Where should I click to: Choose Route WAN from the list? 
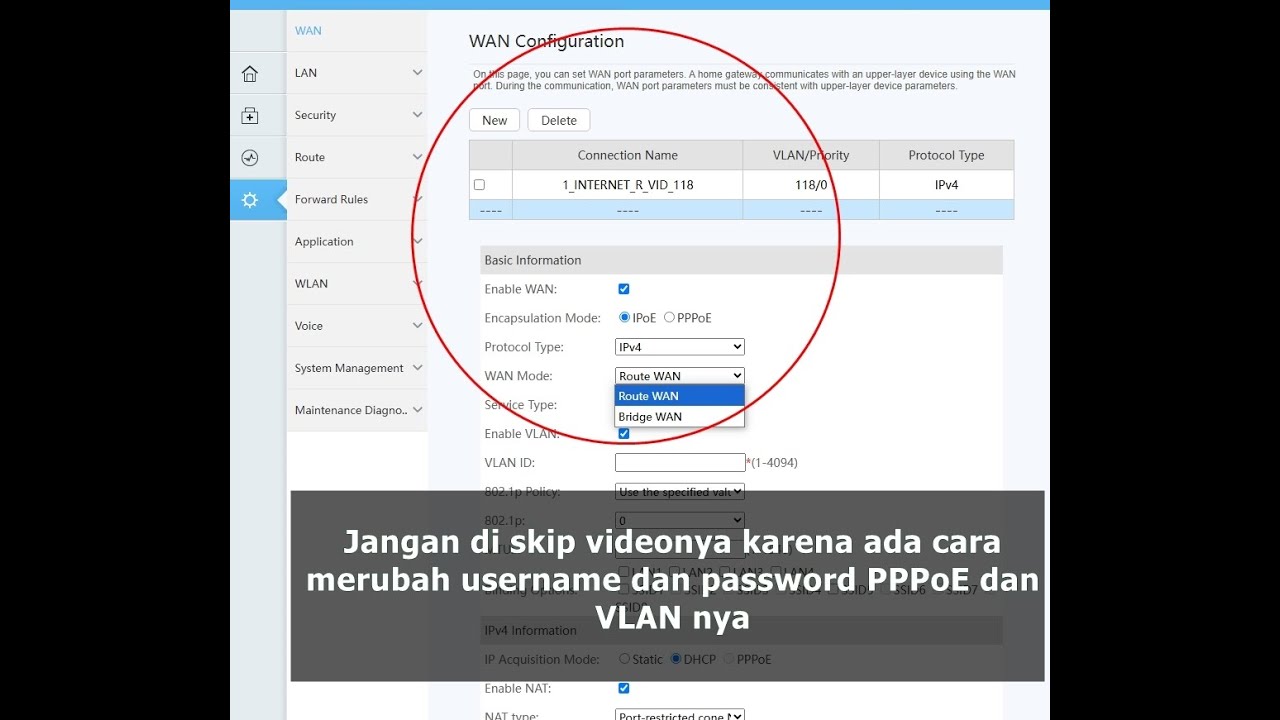pos(680,396)
